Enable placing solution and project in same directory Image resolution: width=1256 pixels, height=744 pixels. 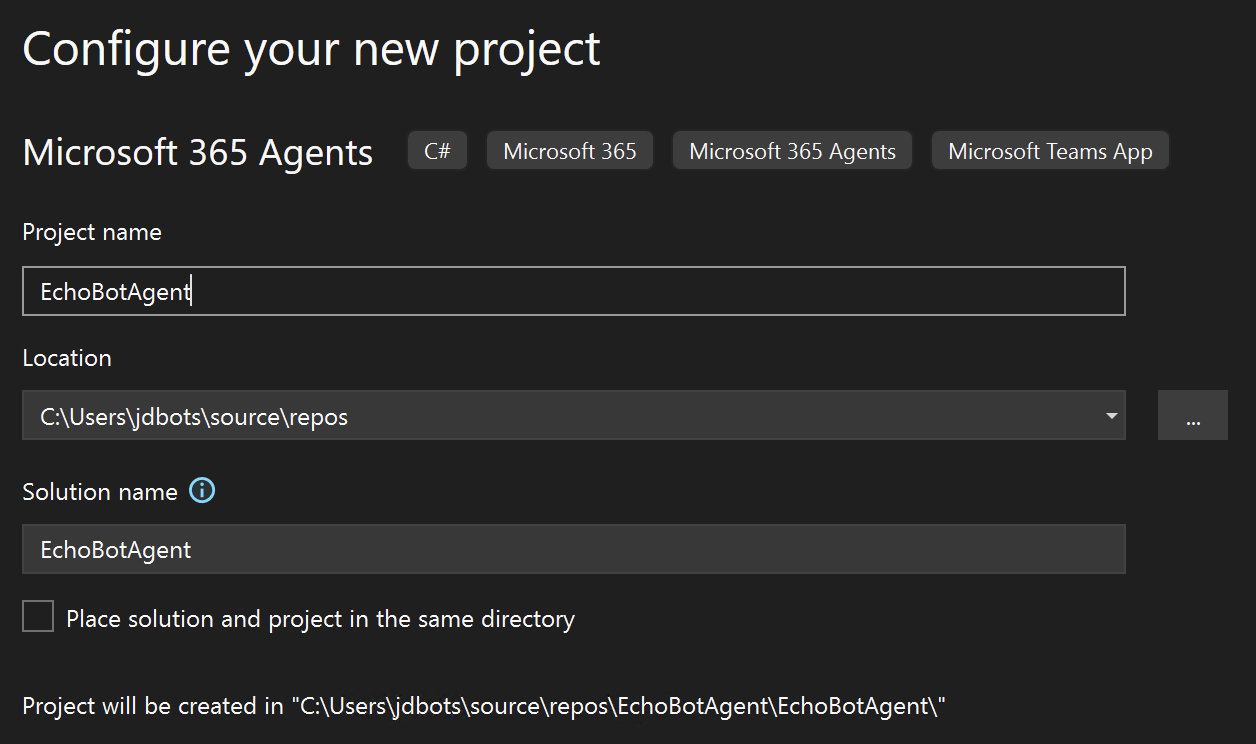point(38,617)
